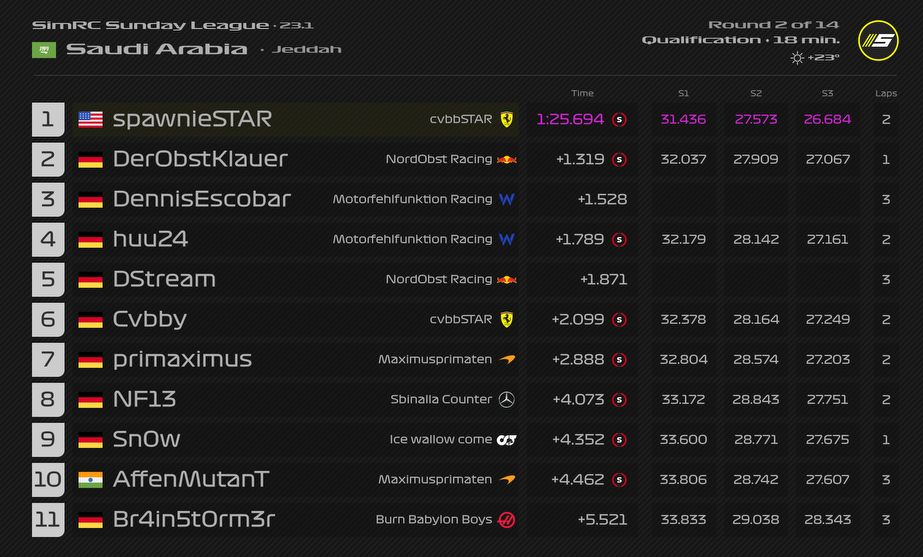The image size is (923, 557).
Task: Click the AlphaTauri logo in Sn0w's row
Action: point(507,439)
